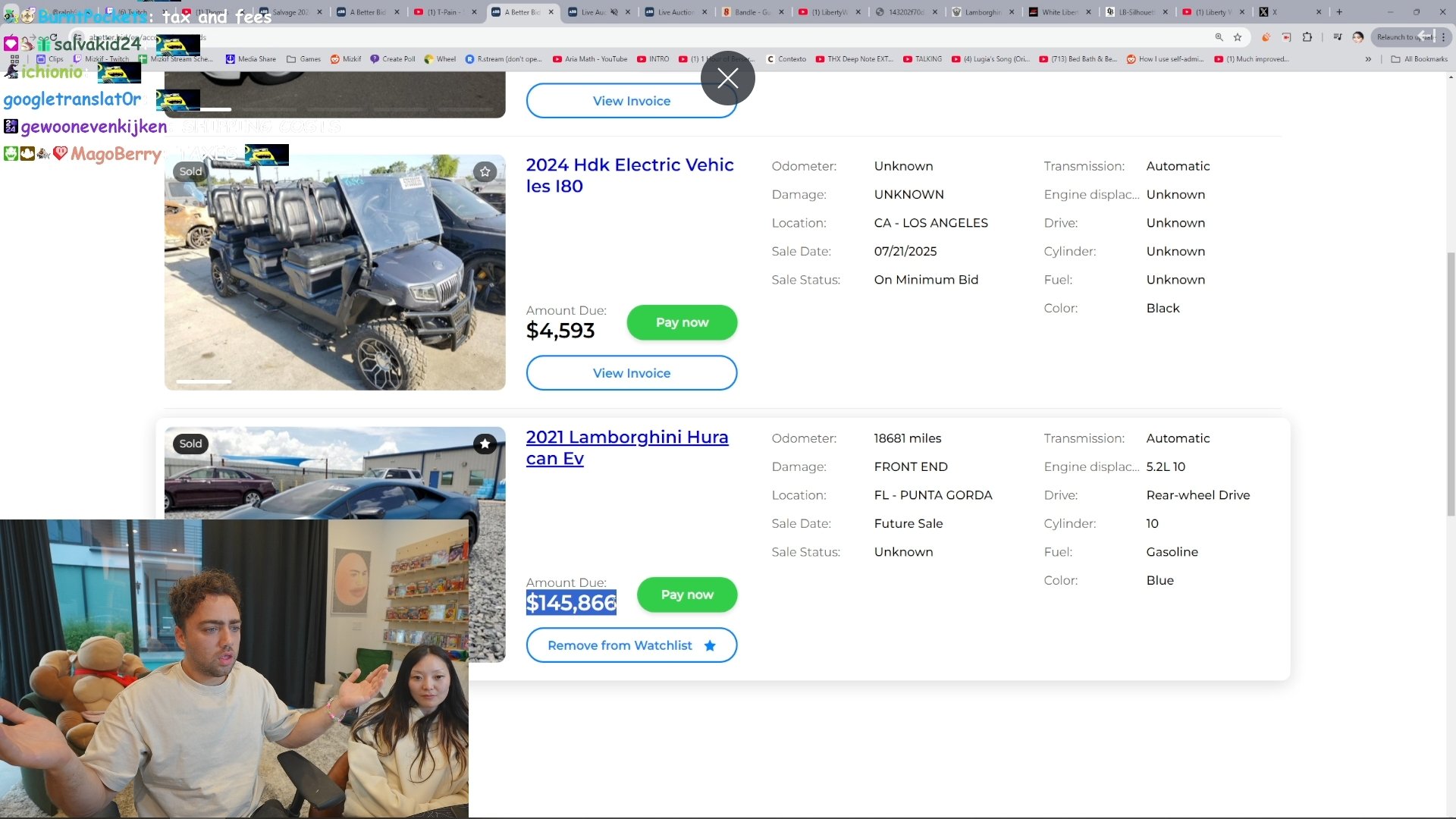Click the "FL - PUNTA GORDA" location value

pyautogui.click(x=933, y=495)
